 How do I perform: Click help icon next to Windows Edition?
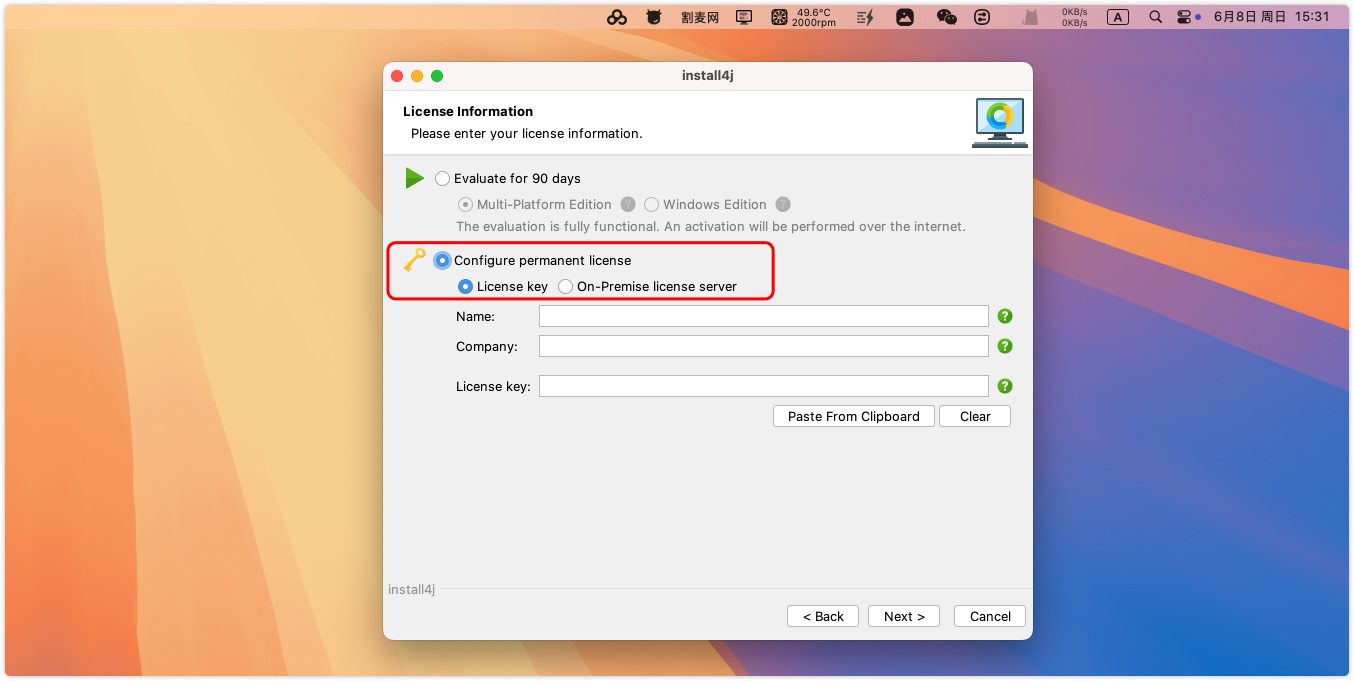tap(783, 204)
